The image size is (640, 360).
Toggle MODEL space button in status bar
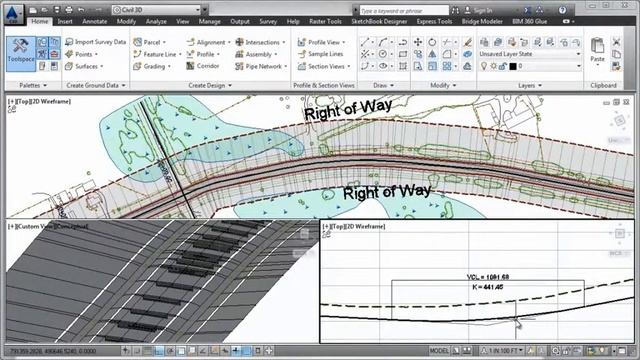pyautogui.click(x=439, y=351)
